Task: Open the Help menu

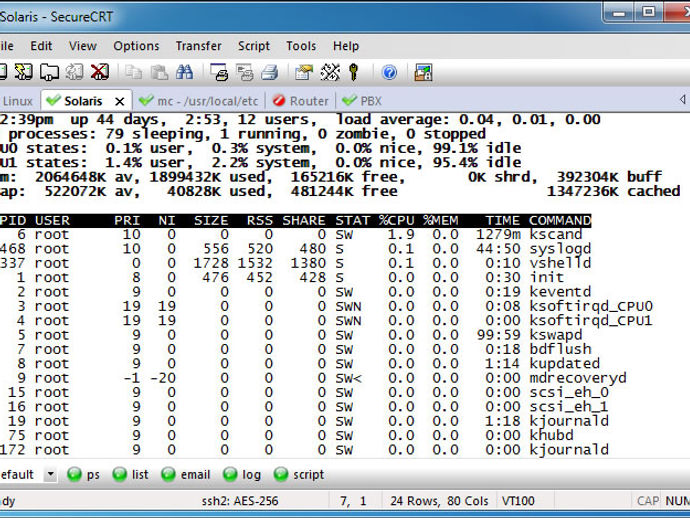Action: point(346,46)
